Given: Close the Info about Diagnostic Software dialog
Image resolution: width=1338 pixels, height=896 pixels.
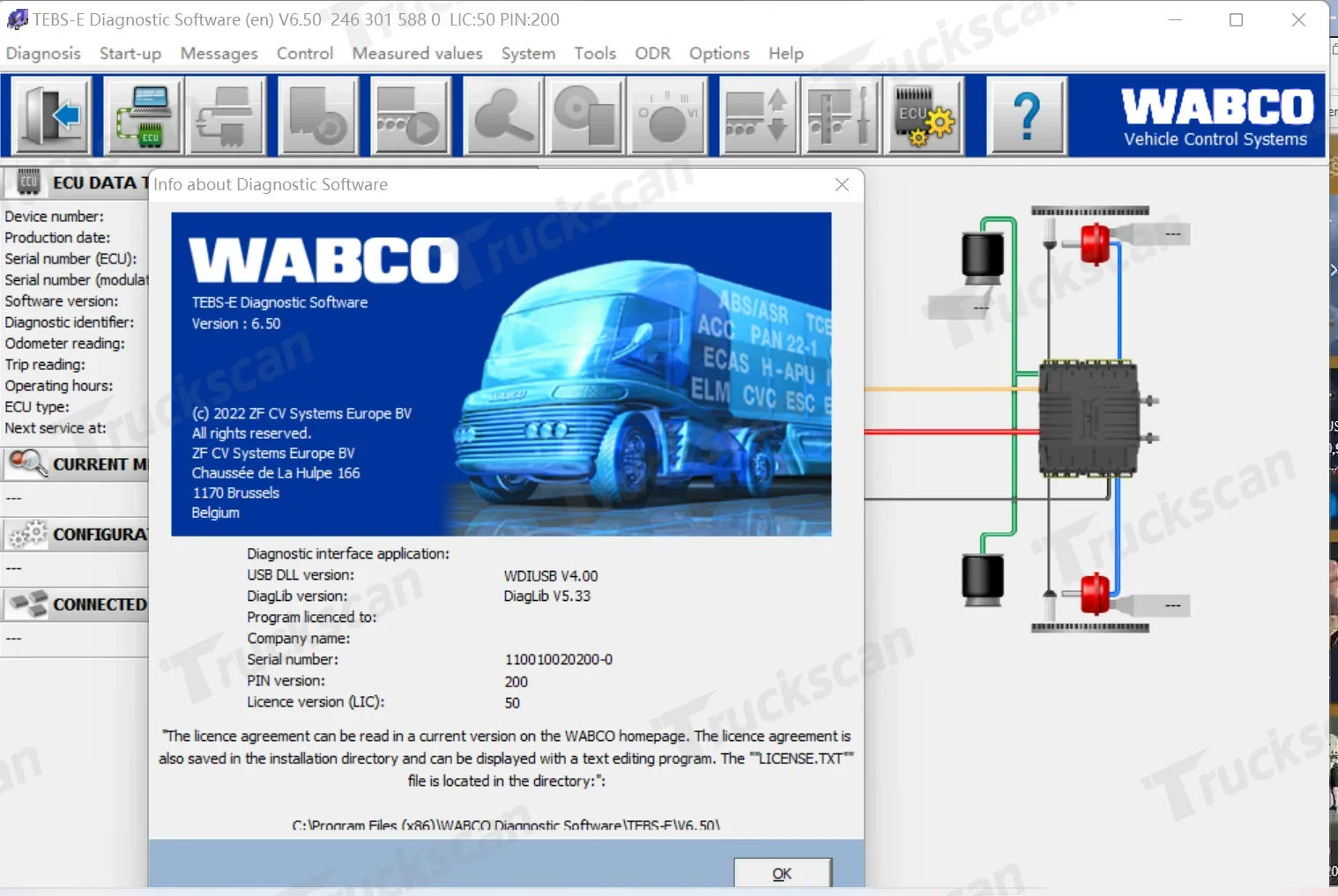Looking at the screenshot, I should [841, 184].
